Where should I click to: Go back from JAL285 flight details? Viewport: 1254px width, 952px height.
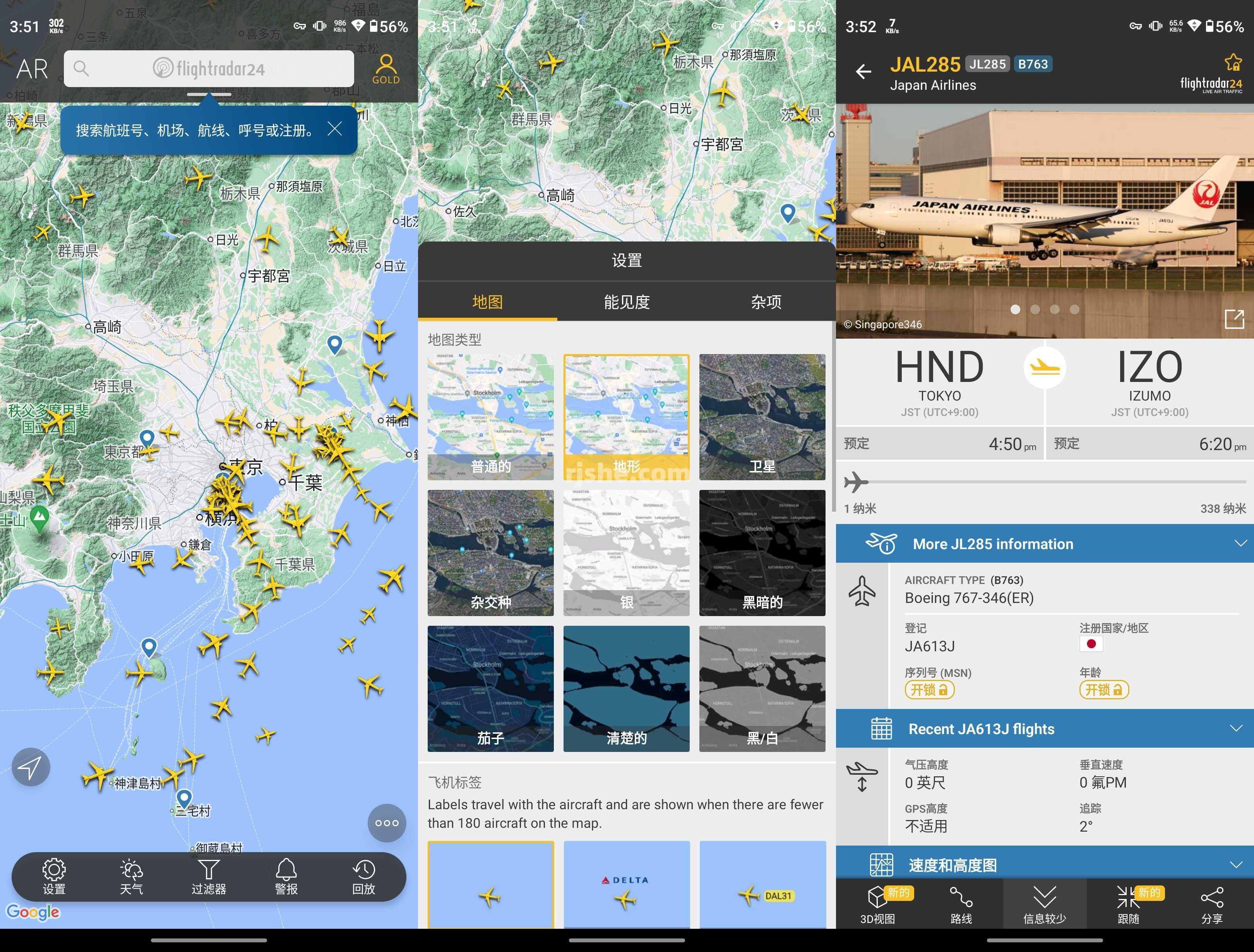(x=863, y=72)
